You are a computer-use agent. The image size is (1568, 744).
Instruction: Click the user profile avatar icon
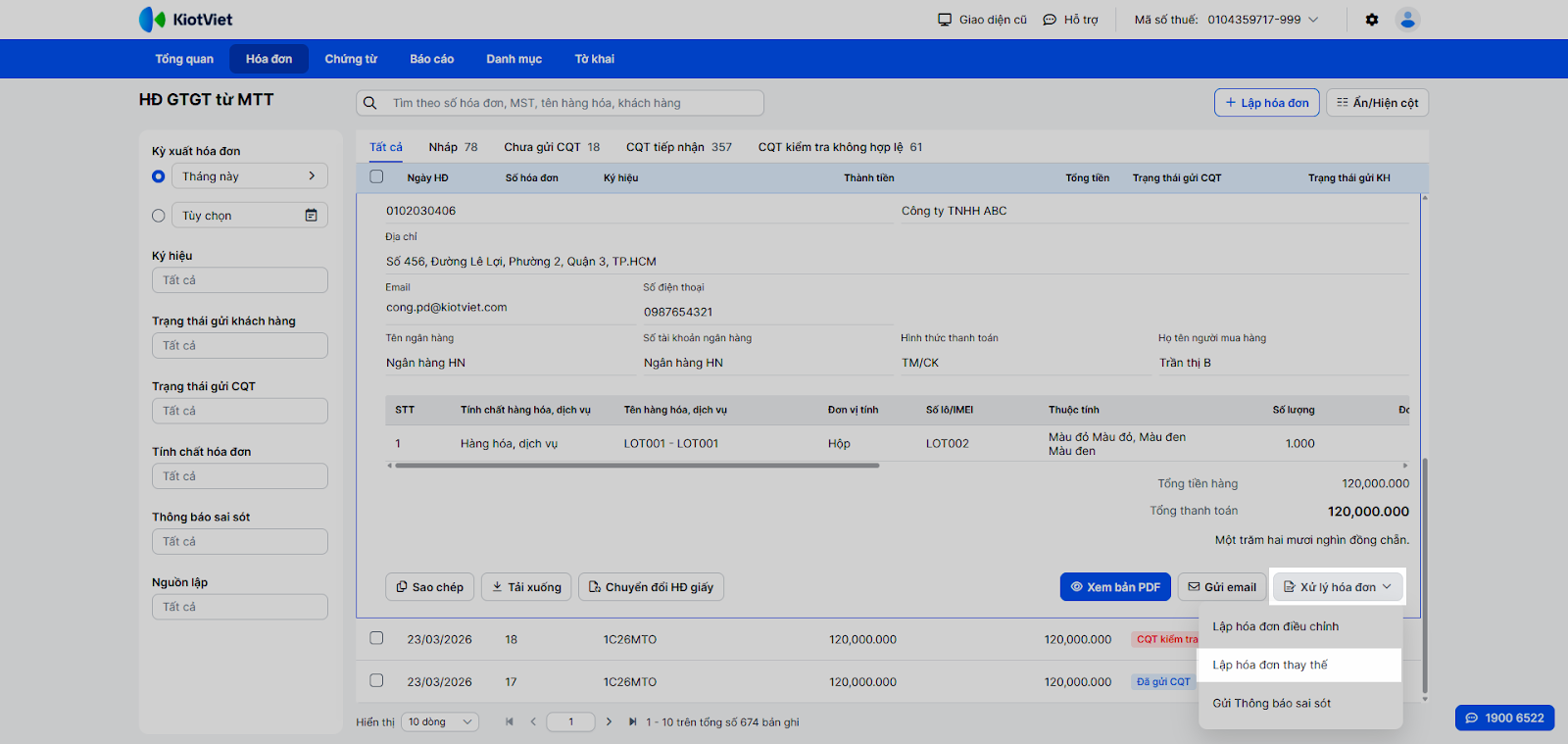click(1407, 20)
